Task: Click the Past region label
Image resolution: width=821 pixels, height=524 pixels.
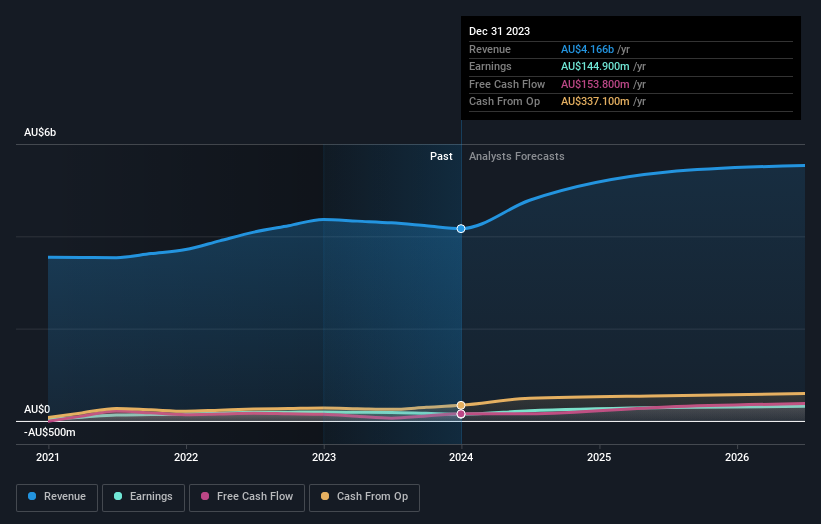Action: 441,157
